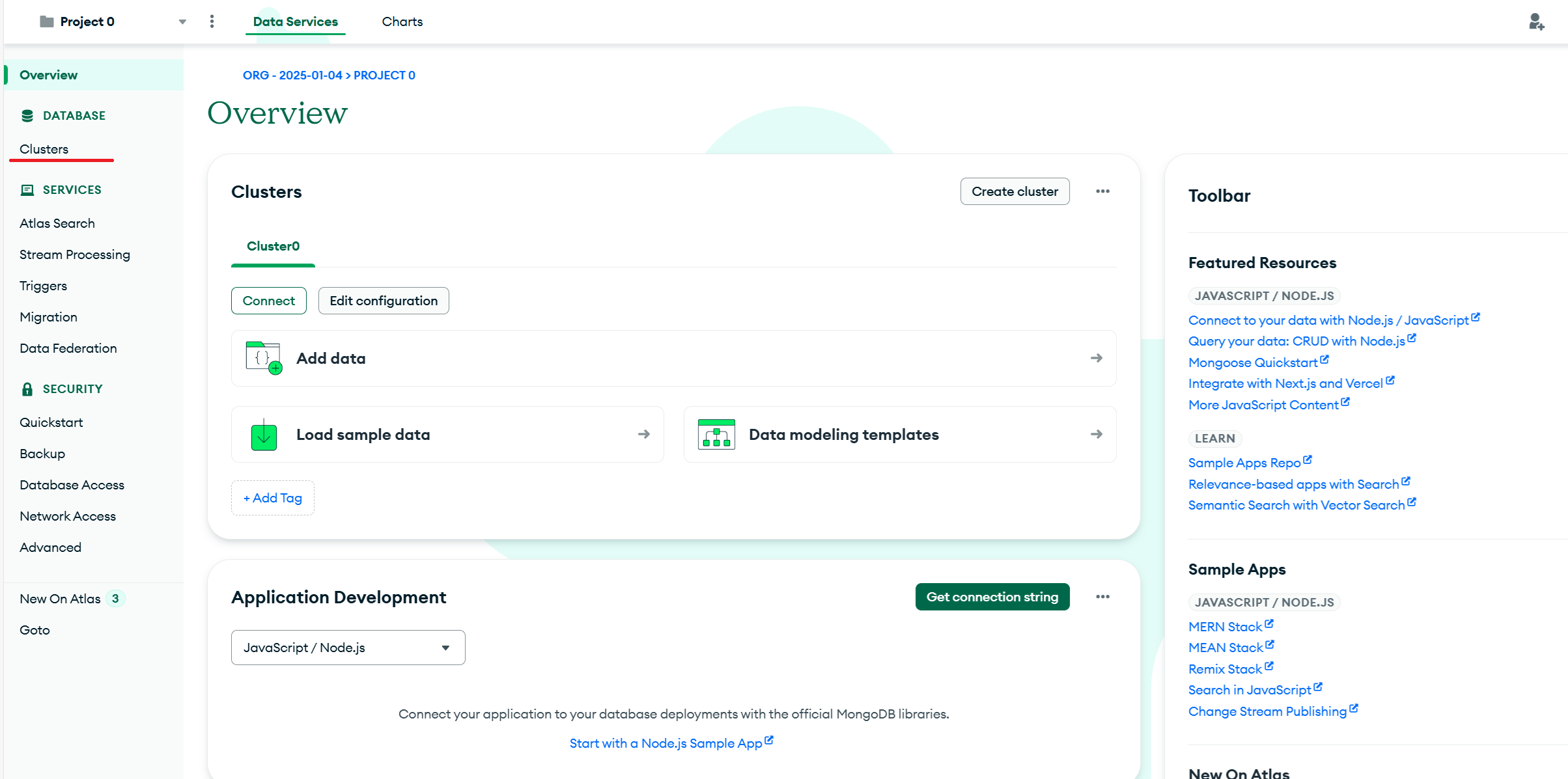Screen dimensions: 1568x779
Task: Click the Data modeling templates diagram icon
Action: (716, 435)
